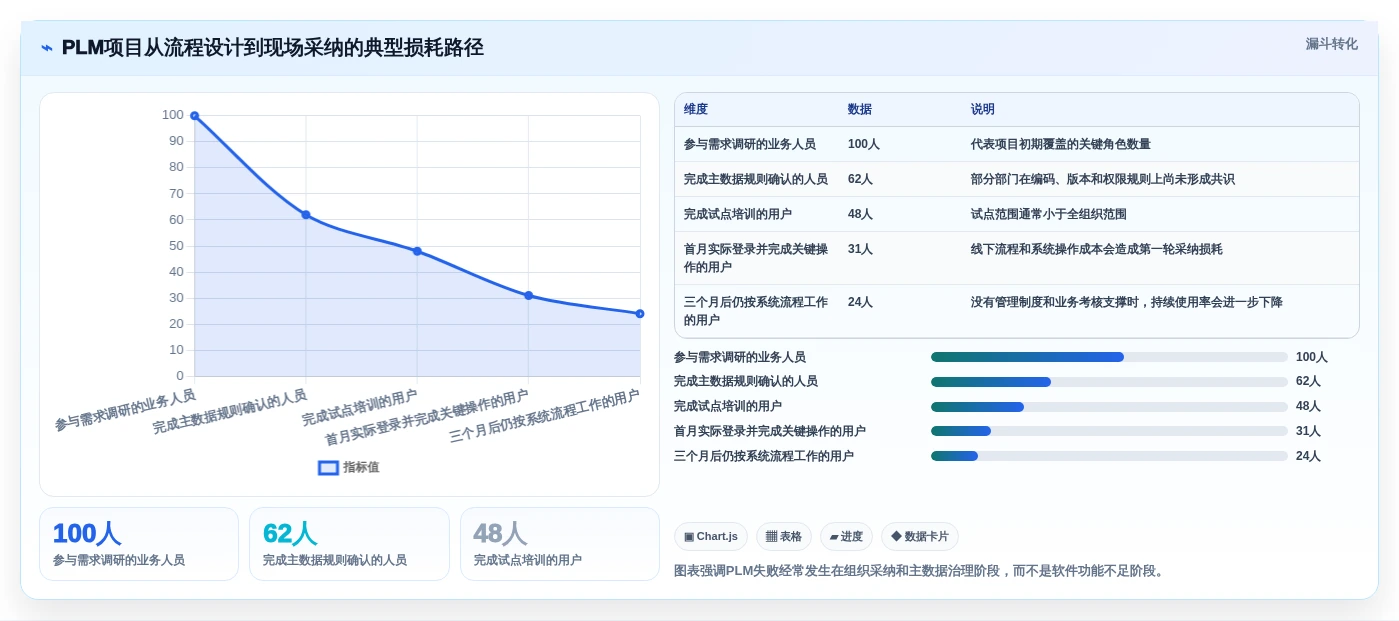Click description 代表项目初期覆盖的关键角色数量
Image resolution: width=1399 pixels, height=621 pixels.
coord(1061,144)
